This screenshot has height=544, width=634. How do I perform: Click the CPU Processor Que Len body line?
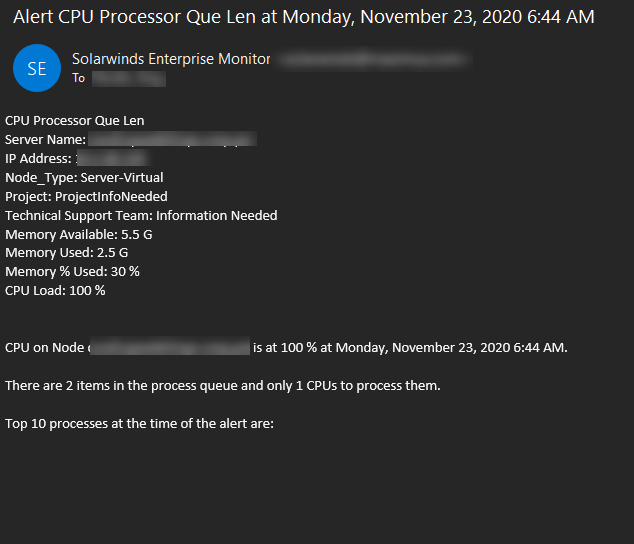(75, 121)
